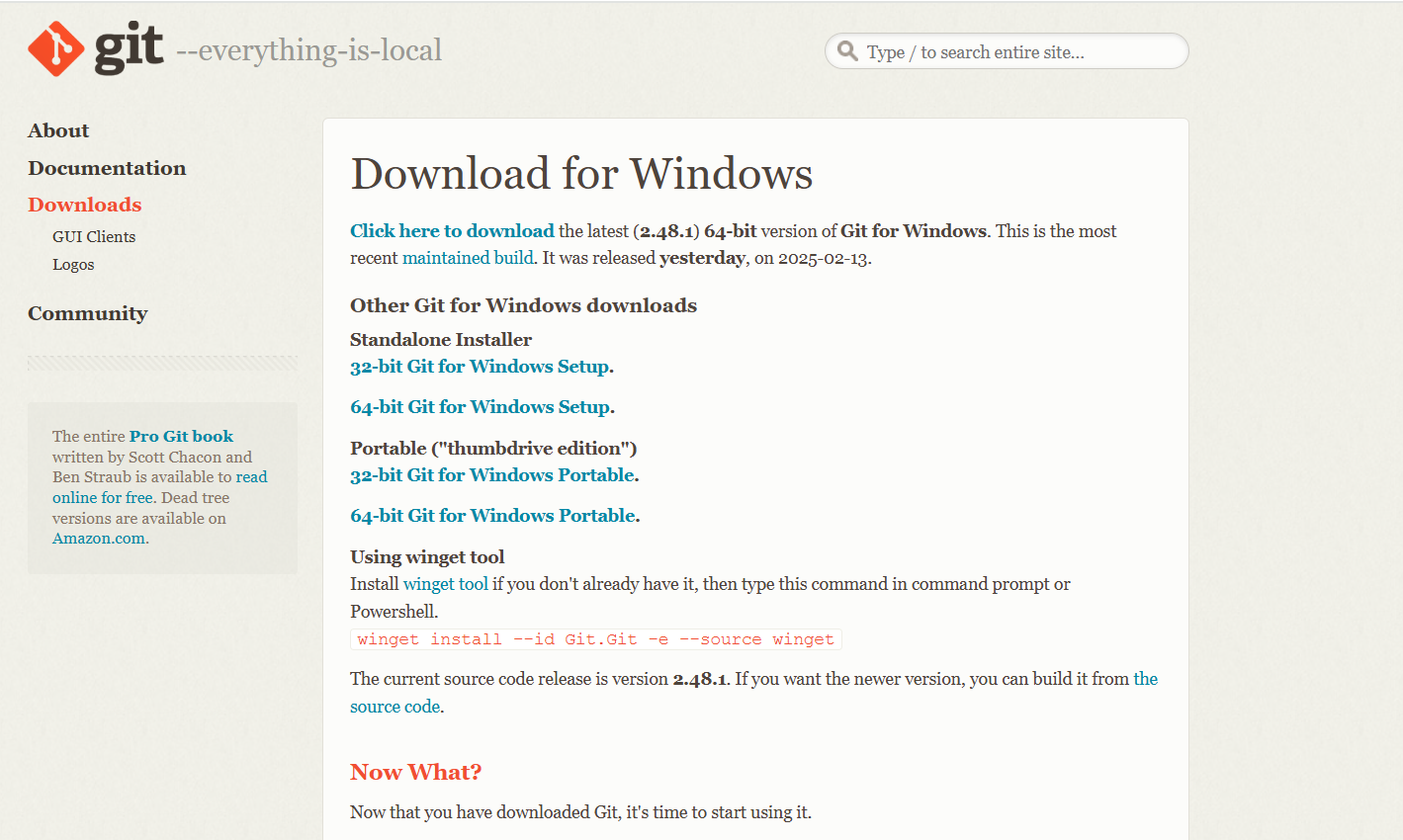Click the 'Download for Windows' heading
Image resolution: width=1403 pixels, height=840 pixels.
point(581,174)
